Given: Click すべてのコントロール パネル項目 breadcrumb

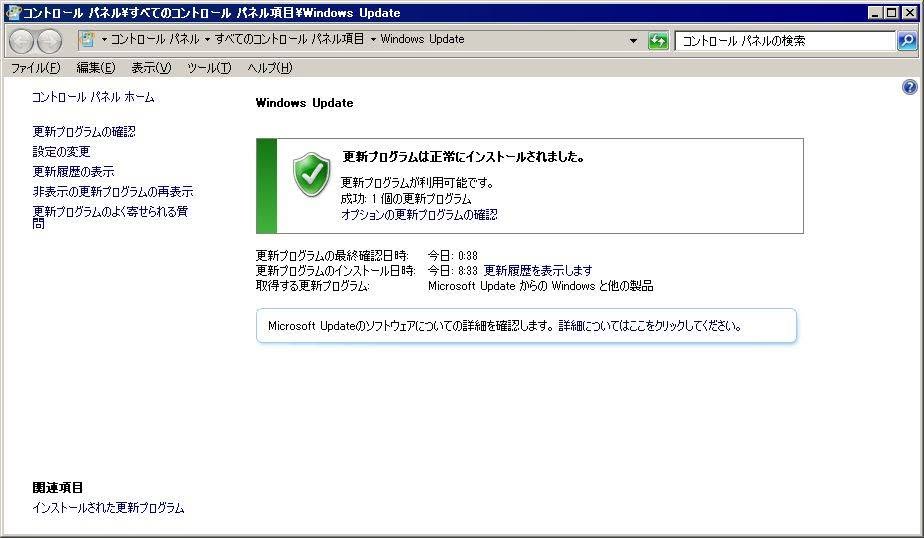Looking at the screenshot, I should [289, 39].
